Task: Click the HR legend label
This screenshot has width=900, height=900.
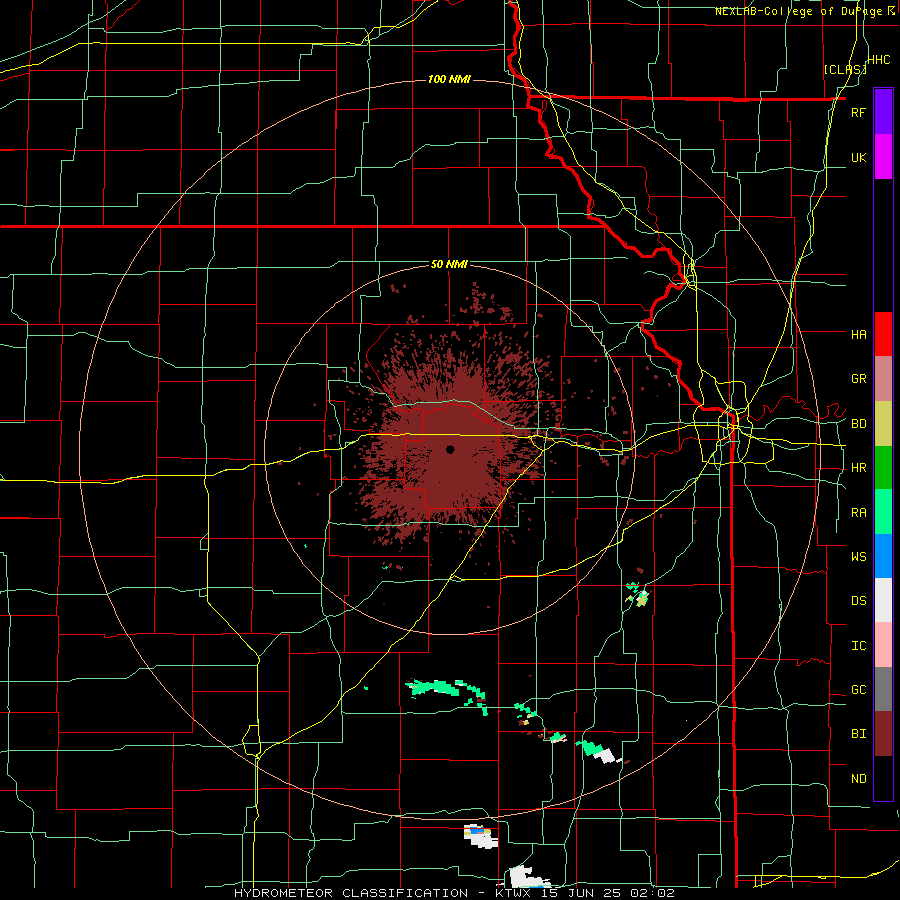Action: 859,468
